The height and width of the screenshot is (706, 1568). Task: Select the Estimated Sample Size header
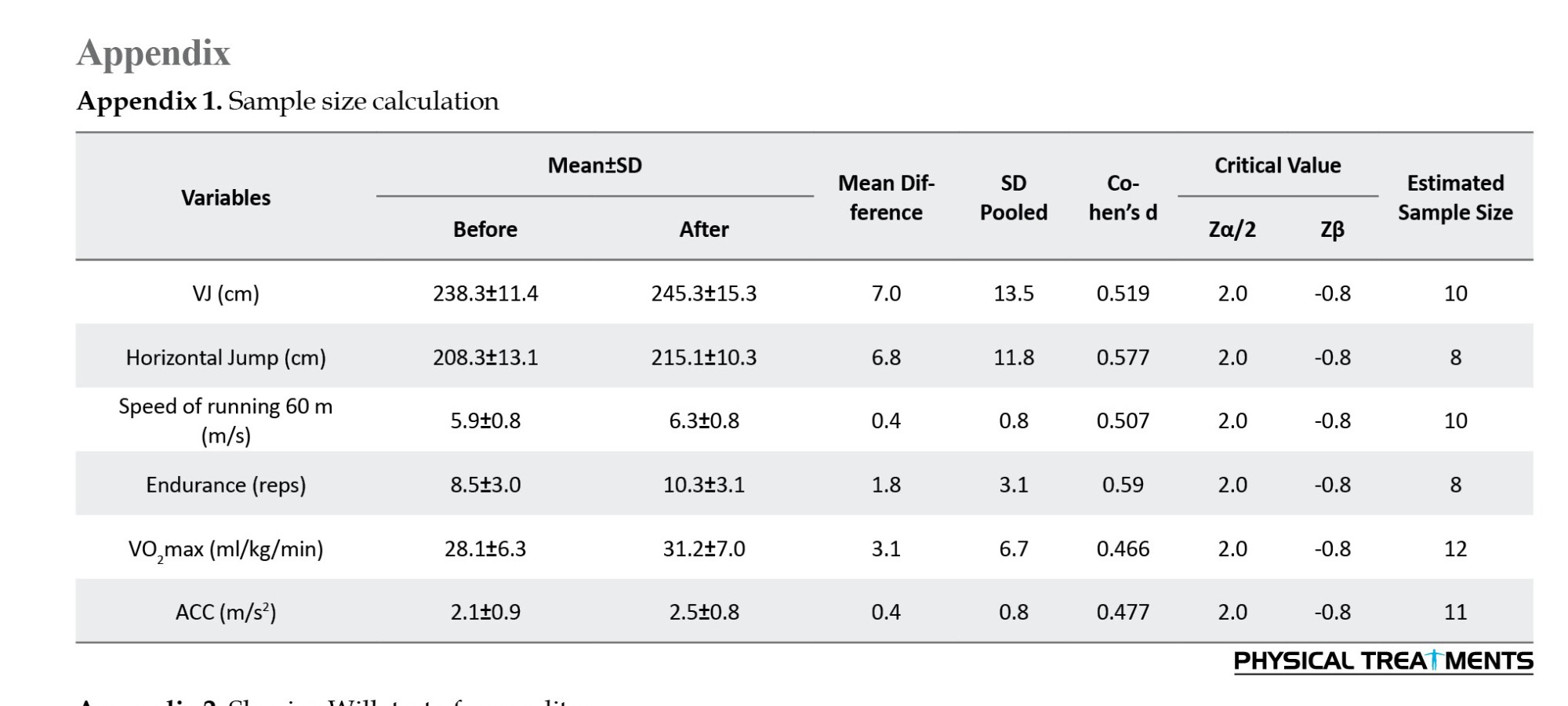(x=1455, y=198)
